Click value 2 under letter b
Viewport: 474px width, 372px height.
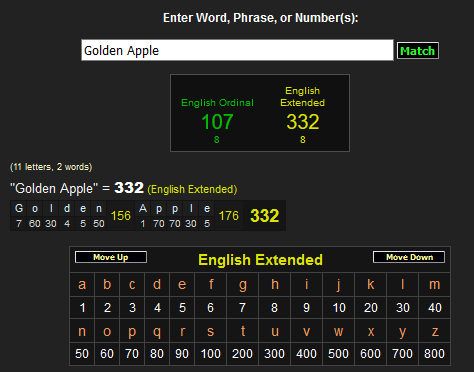point(107,307)
